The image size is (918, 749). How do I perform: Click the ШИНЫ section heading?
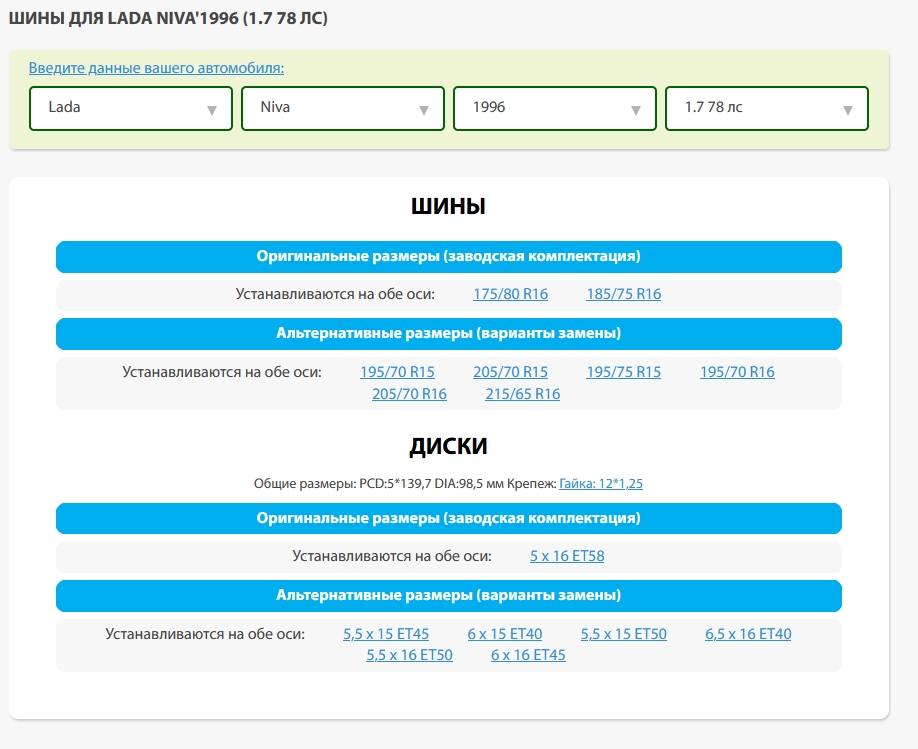point(448,206)
